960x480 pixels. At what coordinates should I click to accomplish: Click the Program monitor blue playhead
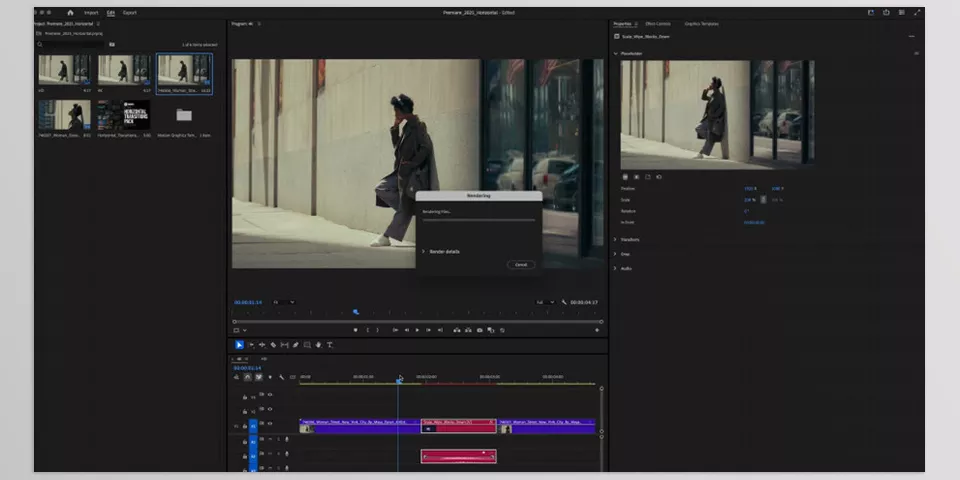356,312
